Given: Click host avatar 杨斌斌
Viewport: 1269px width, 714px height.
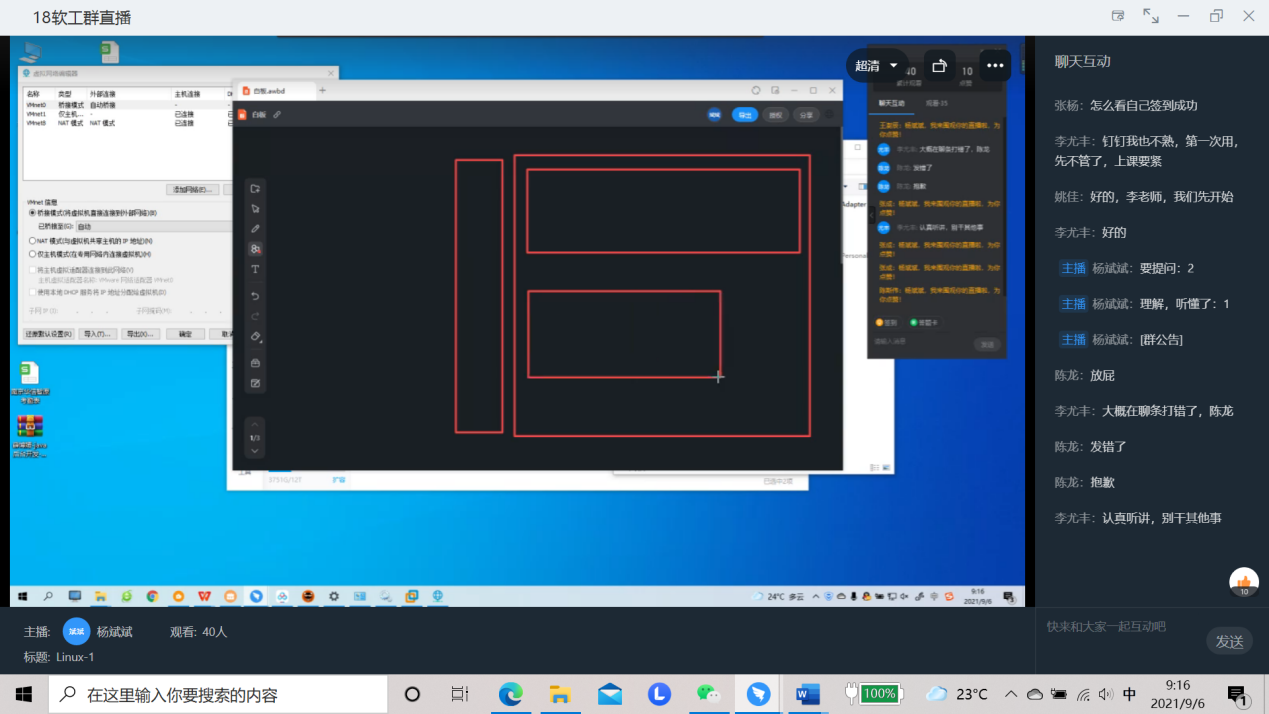Looking at the screenshot, I should (x=77, y=632).
